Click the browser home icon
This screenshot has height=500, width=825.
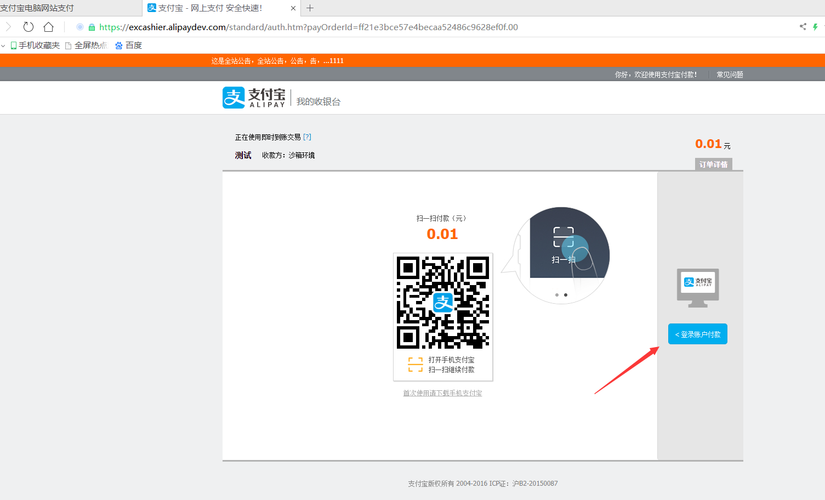[48, 27]
